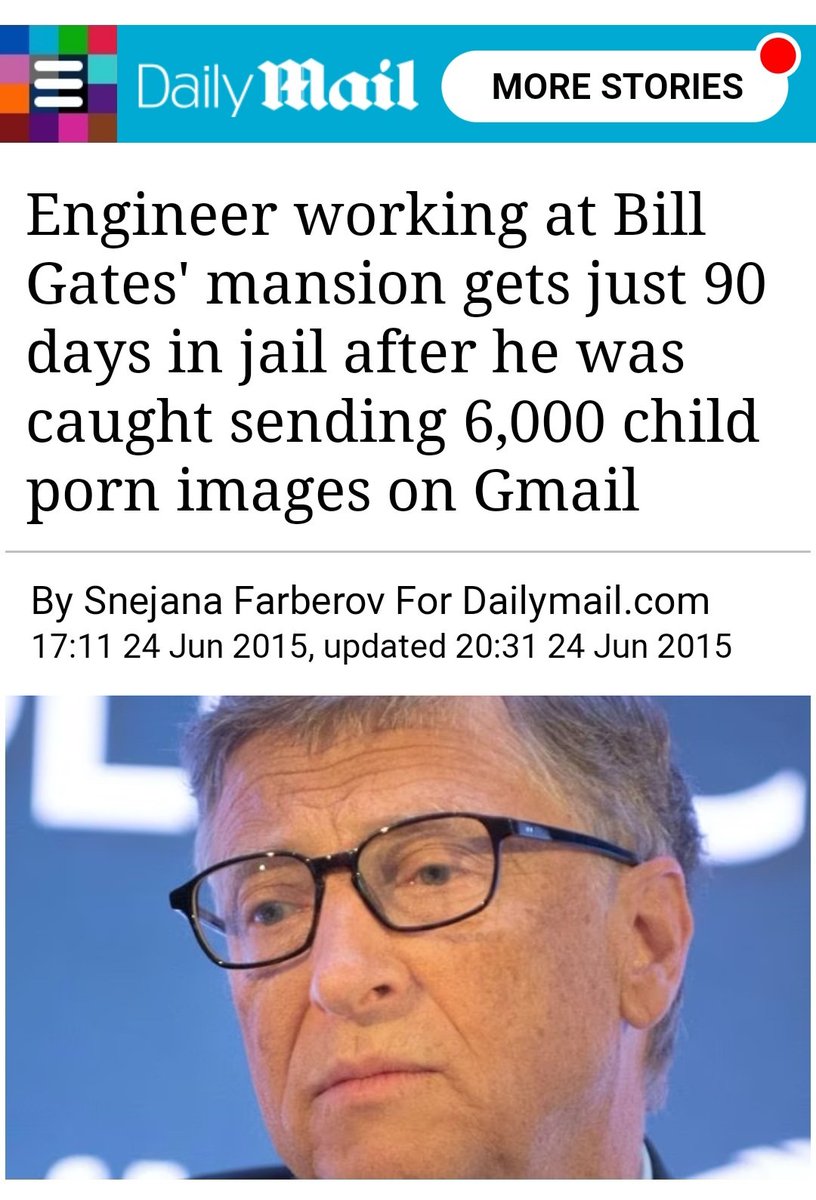Image resolution: width=816 pixels, height=1200 pixels.
Task: Click the gothic "Mail" wordmark
Action: [336, 87]
